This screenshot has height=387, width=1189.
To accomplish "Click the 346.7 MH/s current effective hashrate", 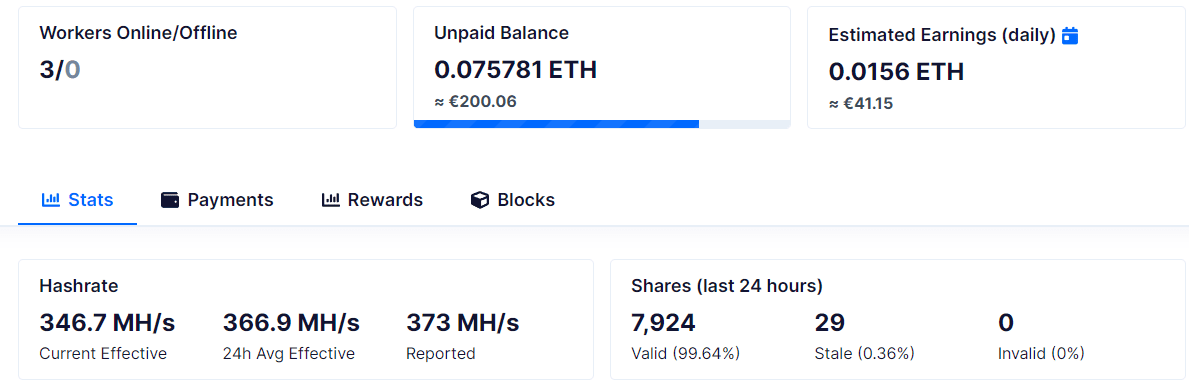I will tap(107, 322).
